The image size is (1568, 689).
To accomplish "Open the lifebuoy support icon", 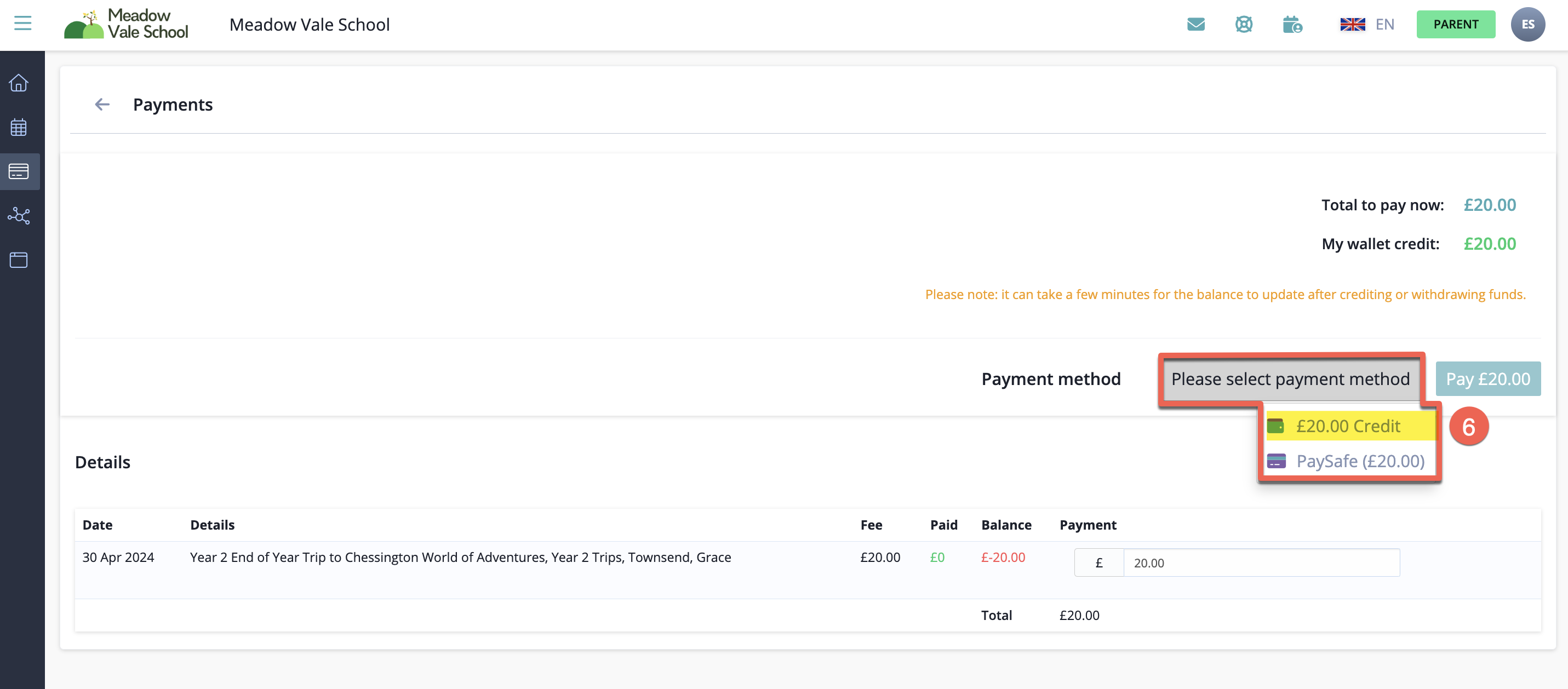I will point(1244,24).
